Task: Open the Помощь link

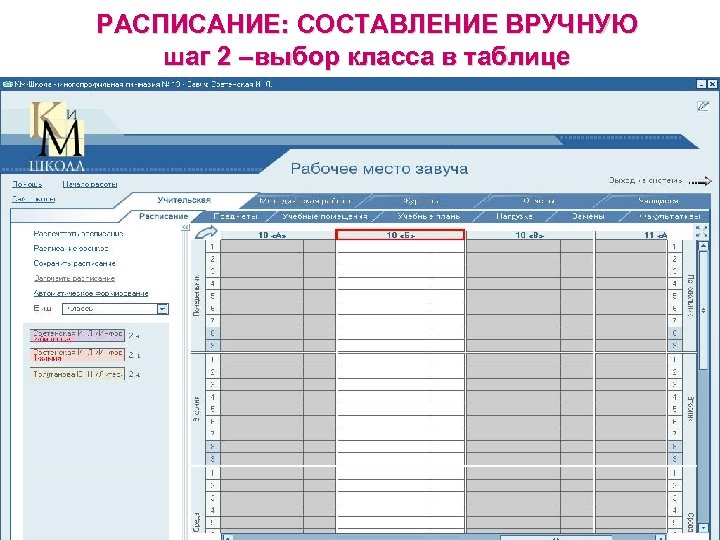Action: [27, 184]
